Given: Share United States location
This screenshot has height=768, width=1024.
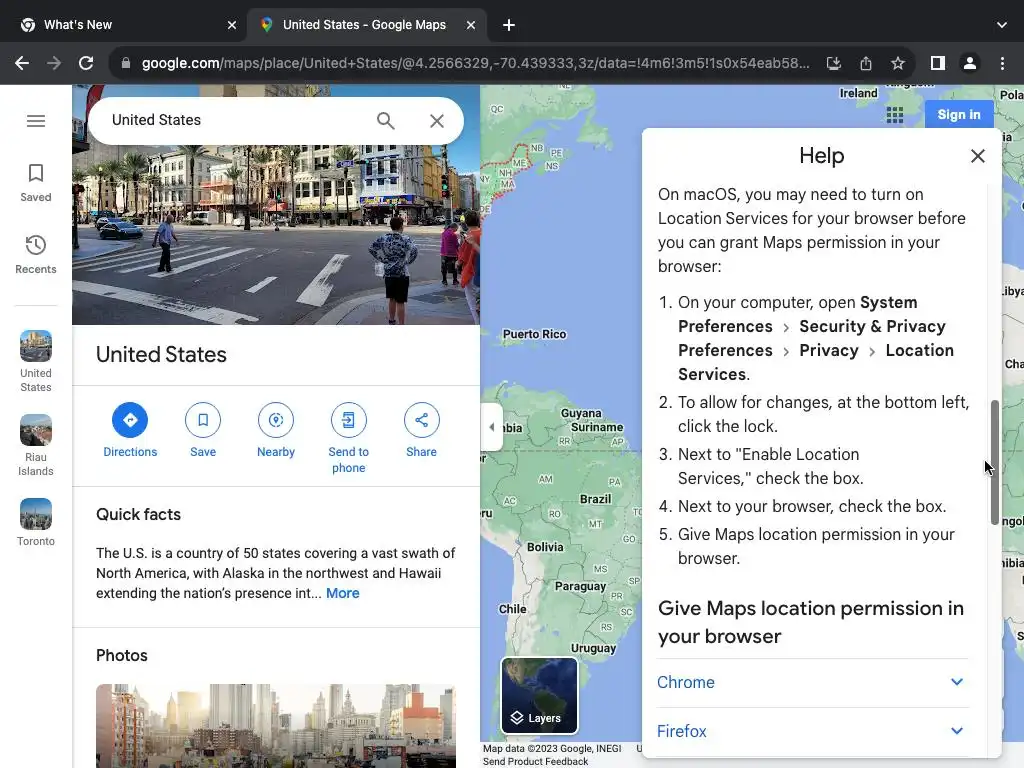Looking at the screenshot, I should [x=421, y=430].
